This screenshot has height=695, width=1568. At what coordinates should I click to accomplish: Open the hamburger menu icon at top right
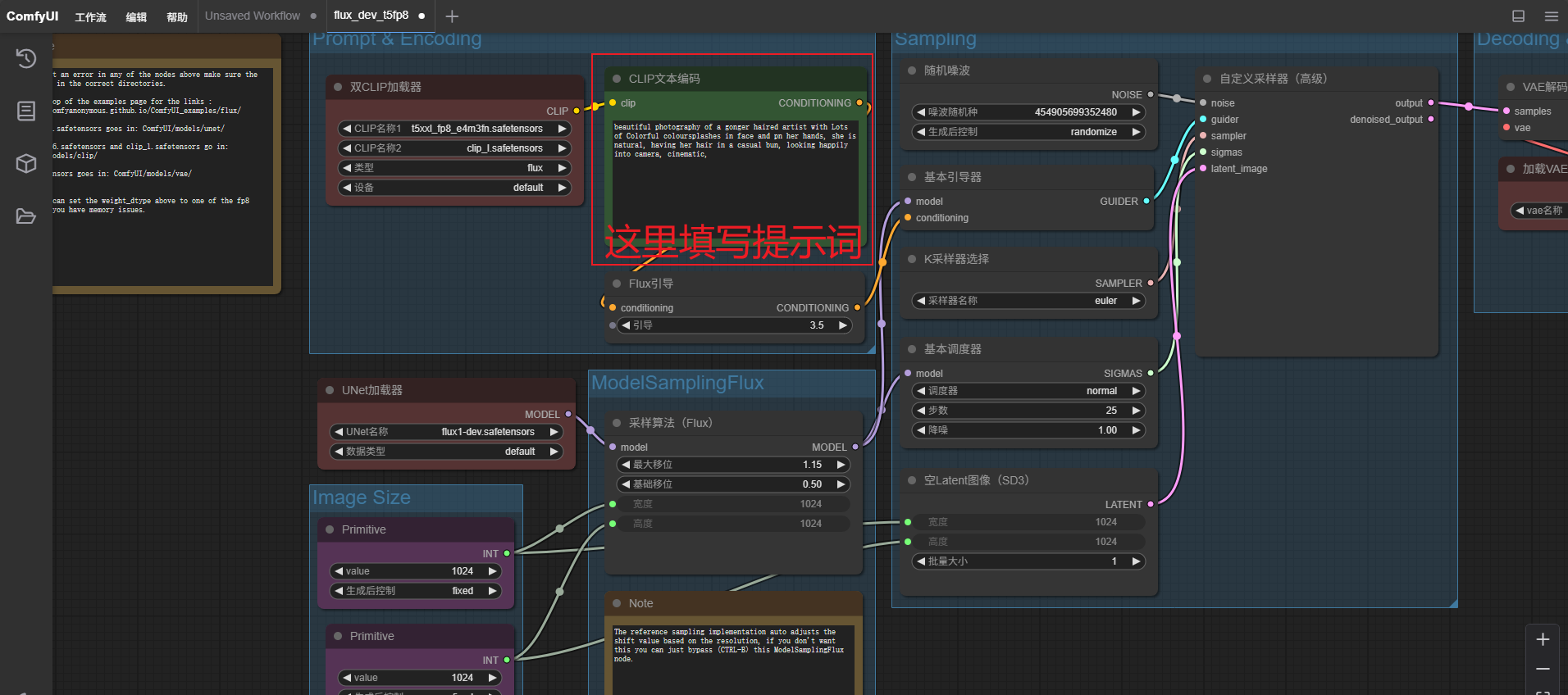pyautogui.click(x=1551, y=16)
